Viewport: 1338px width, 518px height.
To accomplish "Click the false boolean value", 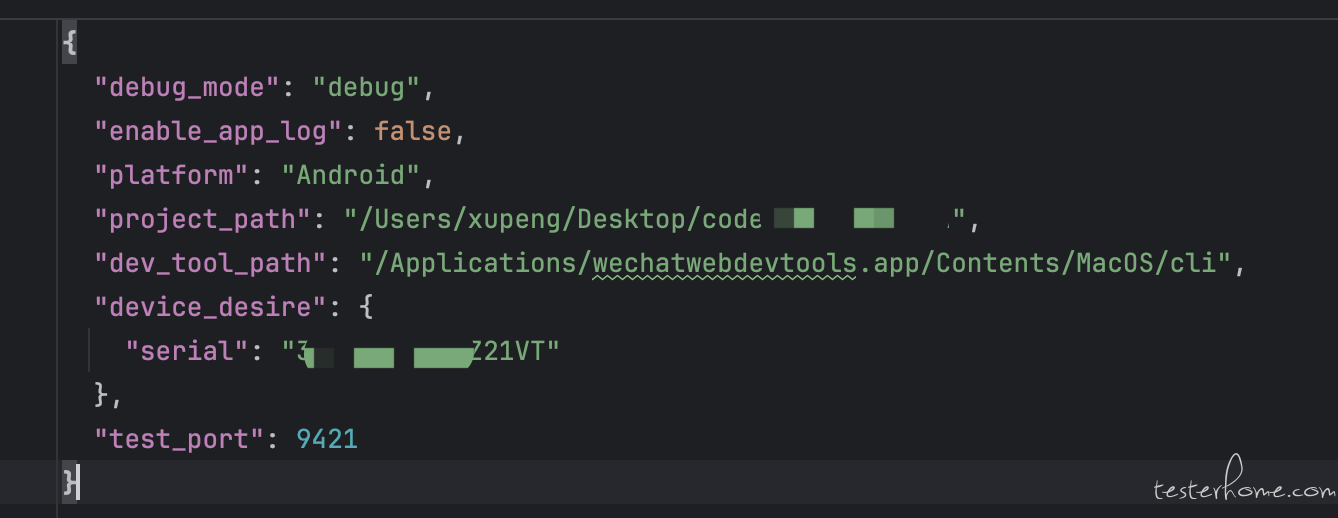I will click(412, 131).
